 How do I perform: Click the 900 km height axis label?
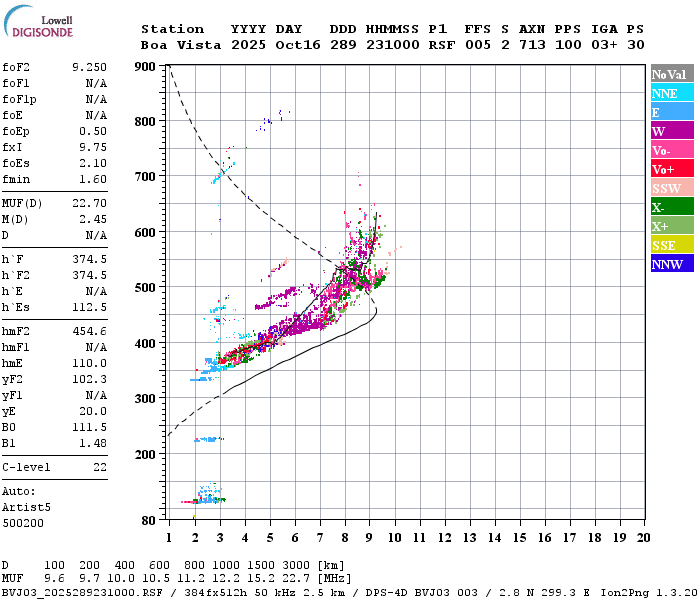tap(145, 67)
